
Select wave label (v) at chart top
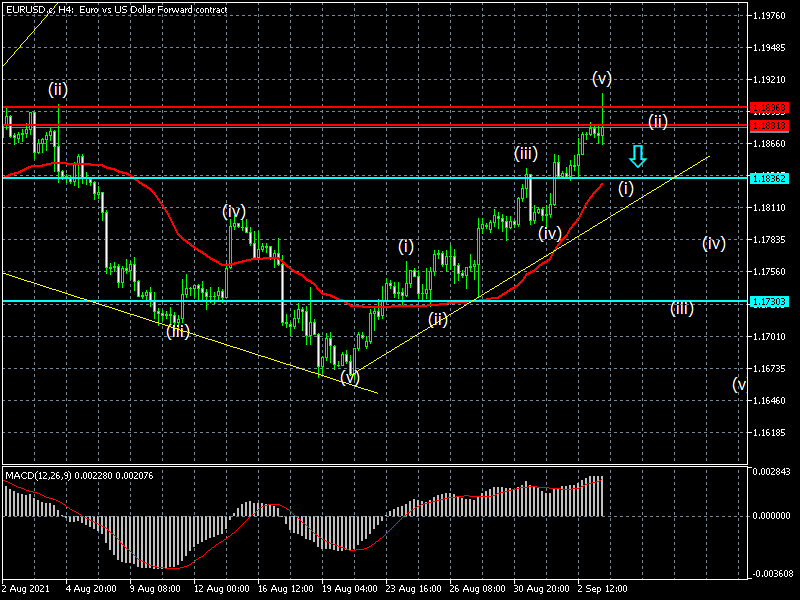pyautogui.click(x=601, y=78)
